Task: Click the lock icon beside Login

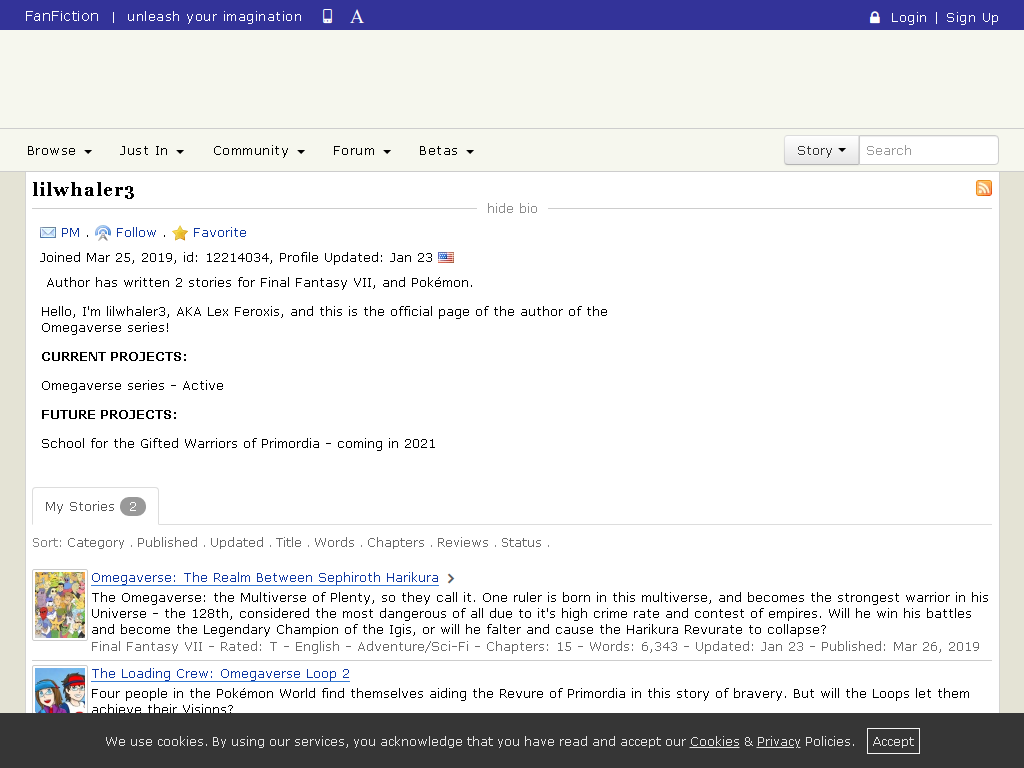Action: [x=874, y=18]
